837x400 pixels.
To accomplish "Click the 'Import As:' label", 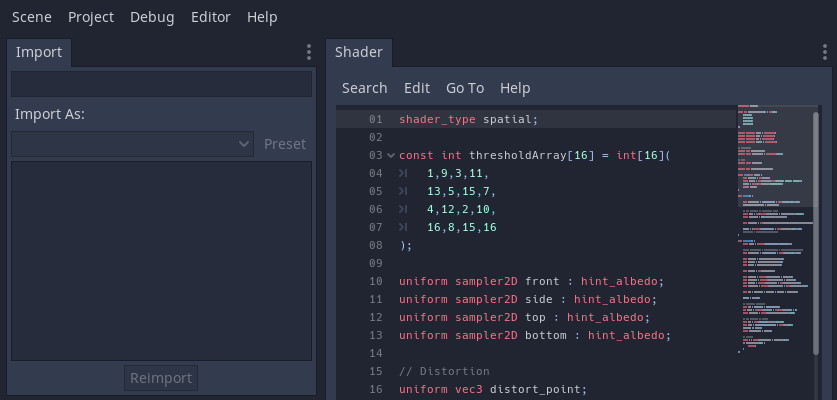I will [50, 114].
